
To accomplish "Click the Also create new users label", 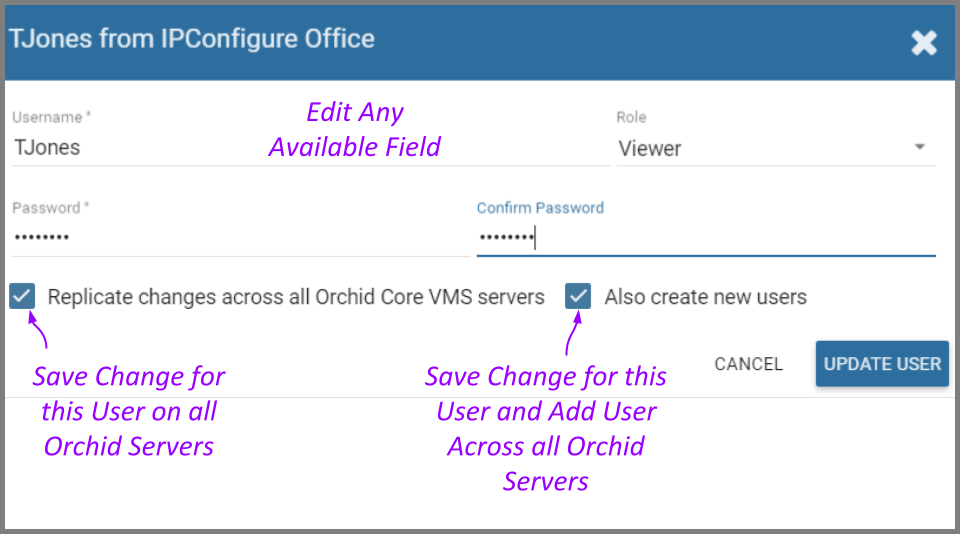I will pyautogui.click(x=705, y=297).
